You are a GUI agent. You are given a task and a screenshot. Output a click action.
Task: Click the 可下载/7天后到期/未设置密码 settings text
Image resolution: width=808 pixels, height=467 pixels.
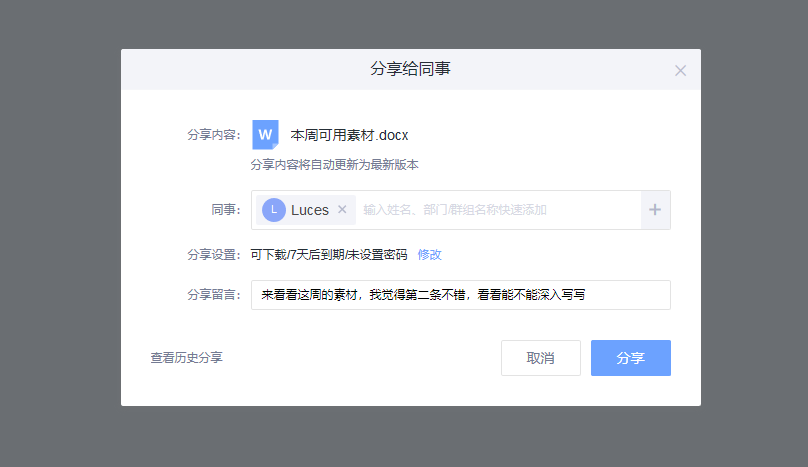(329, 255)
